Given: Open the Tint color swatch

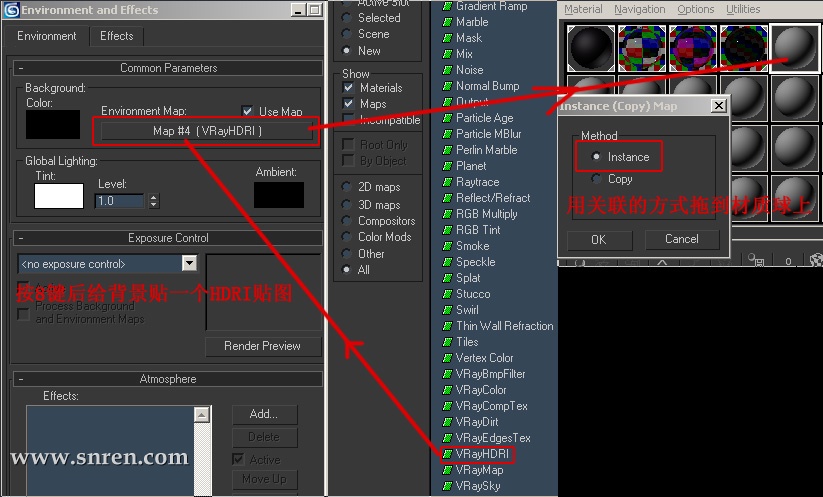Looking at the screenshot, I should 59,196.
